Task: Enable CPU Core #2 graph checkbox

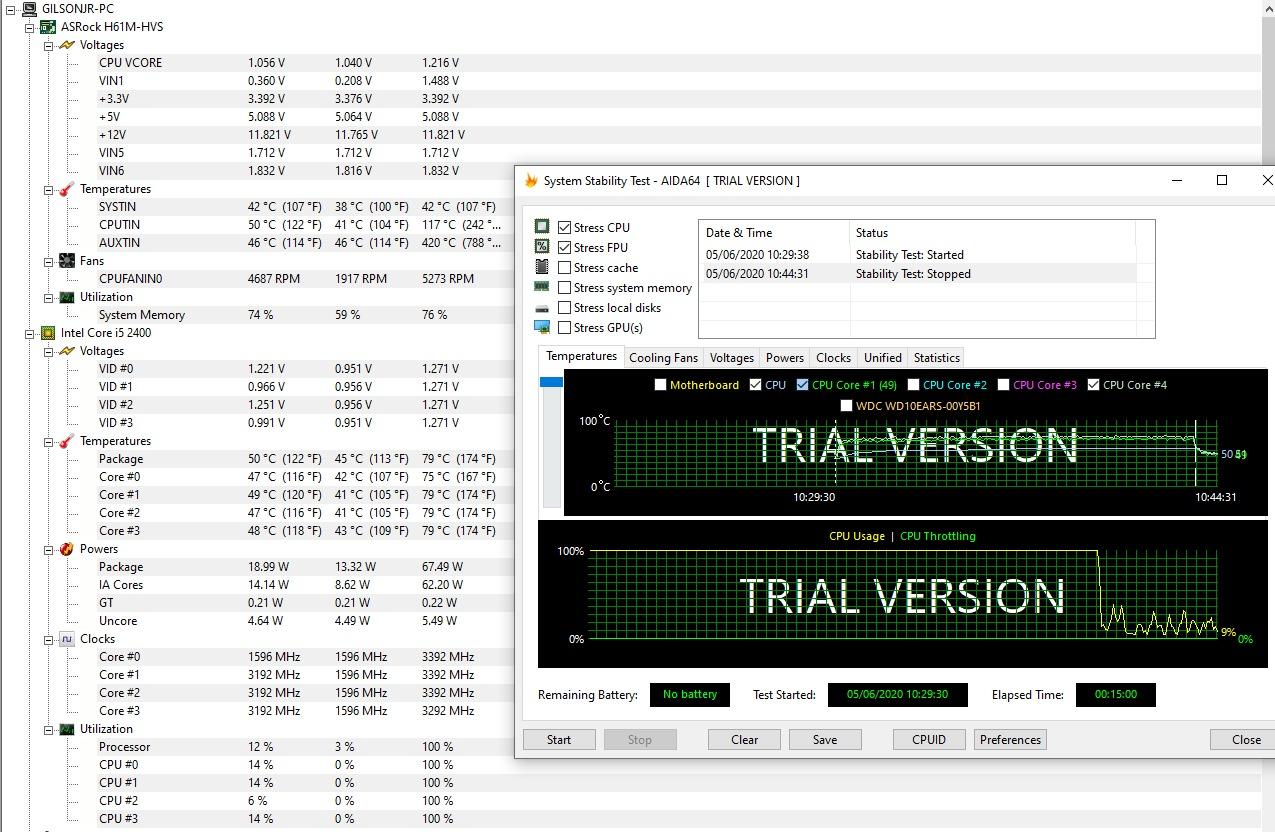Action: pyautogui.click(x=913, y=385)
